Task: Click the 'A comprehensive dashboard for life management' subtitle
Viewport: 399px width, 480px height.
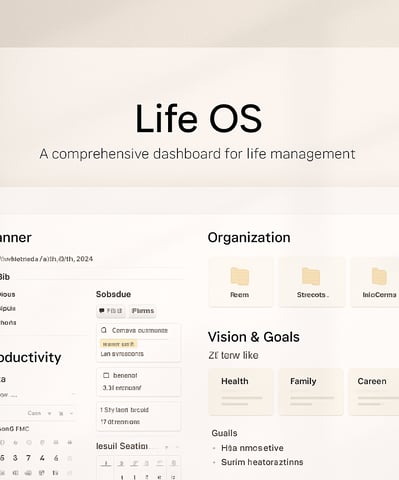Action: [197, 154]
